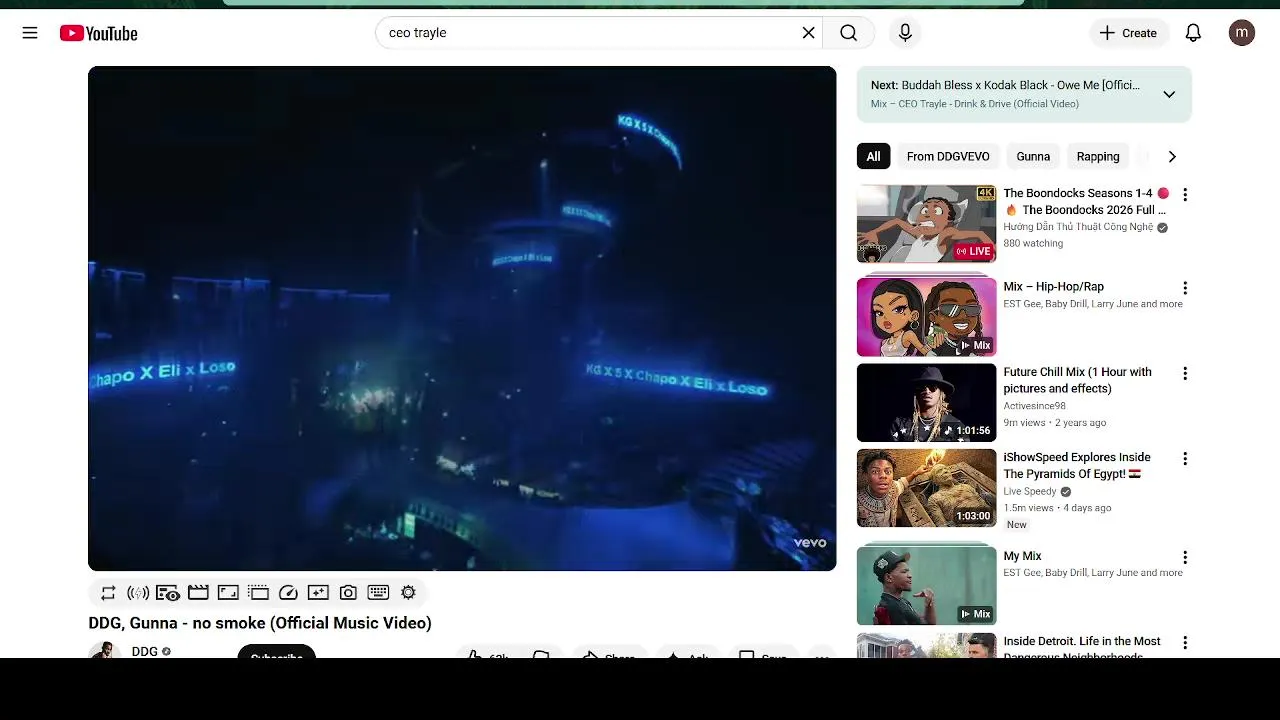Open options for Inside Detroit video
The width and height of the screenshot is (1280, 720).
coord(1185,643)
